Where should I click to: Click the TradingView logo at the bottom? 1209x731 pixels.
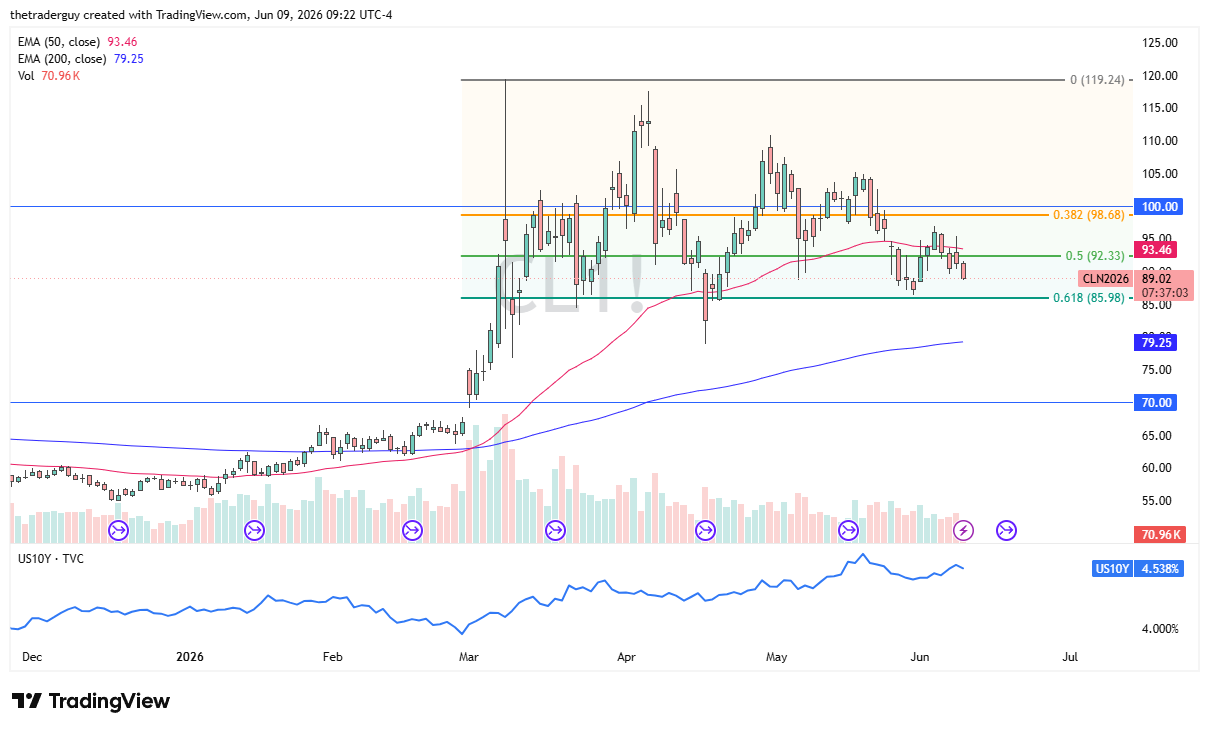(91, 701)
